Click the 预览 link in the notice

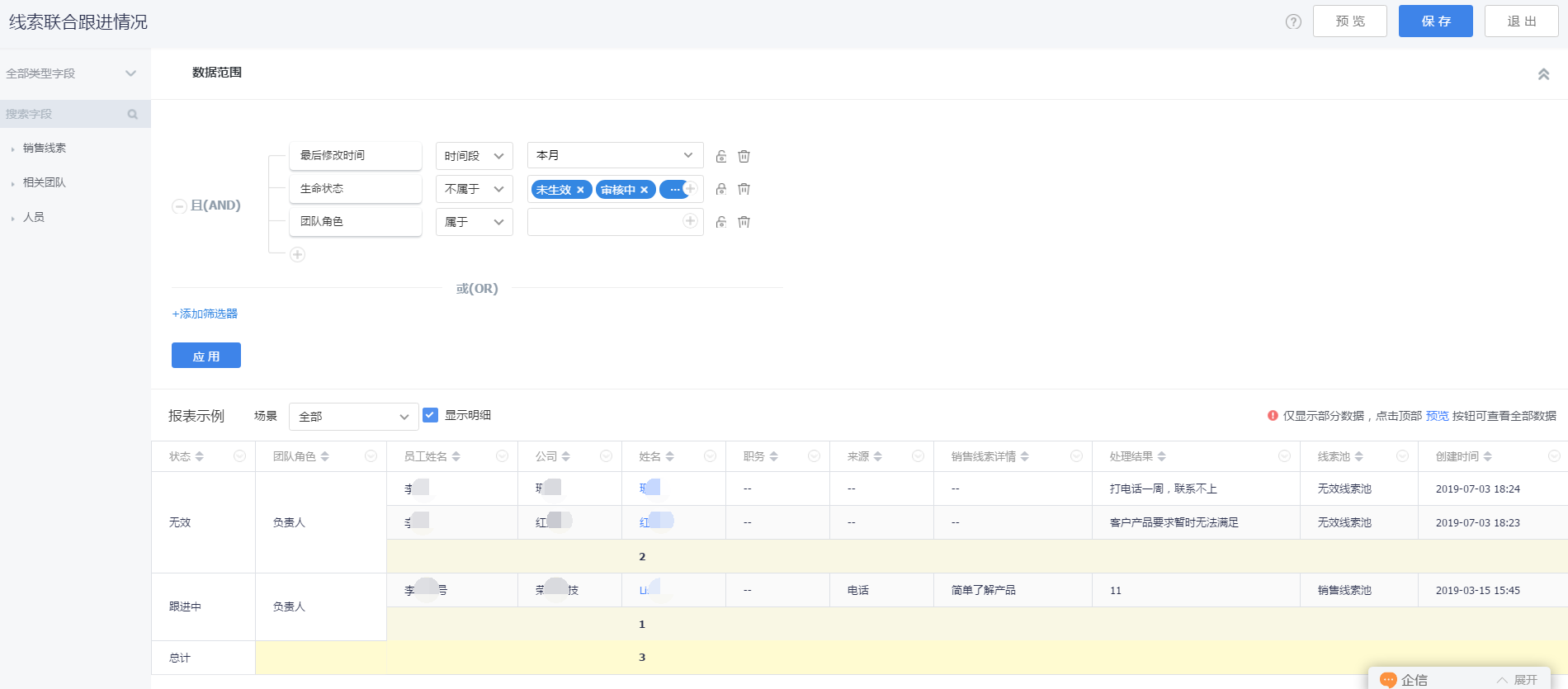1437,416
